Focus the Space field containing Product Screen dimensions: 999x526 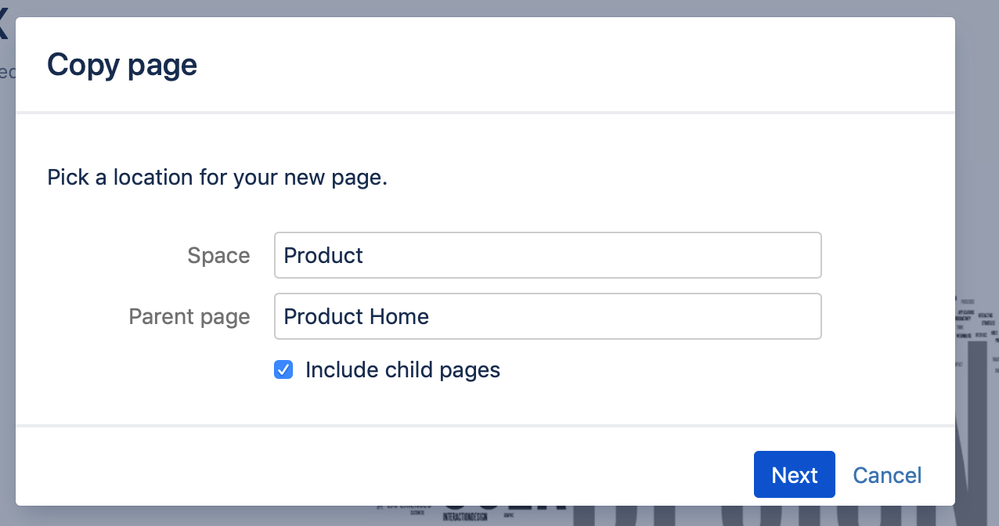(x=547, y=255)
